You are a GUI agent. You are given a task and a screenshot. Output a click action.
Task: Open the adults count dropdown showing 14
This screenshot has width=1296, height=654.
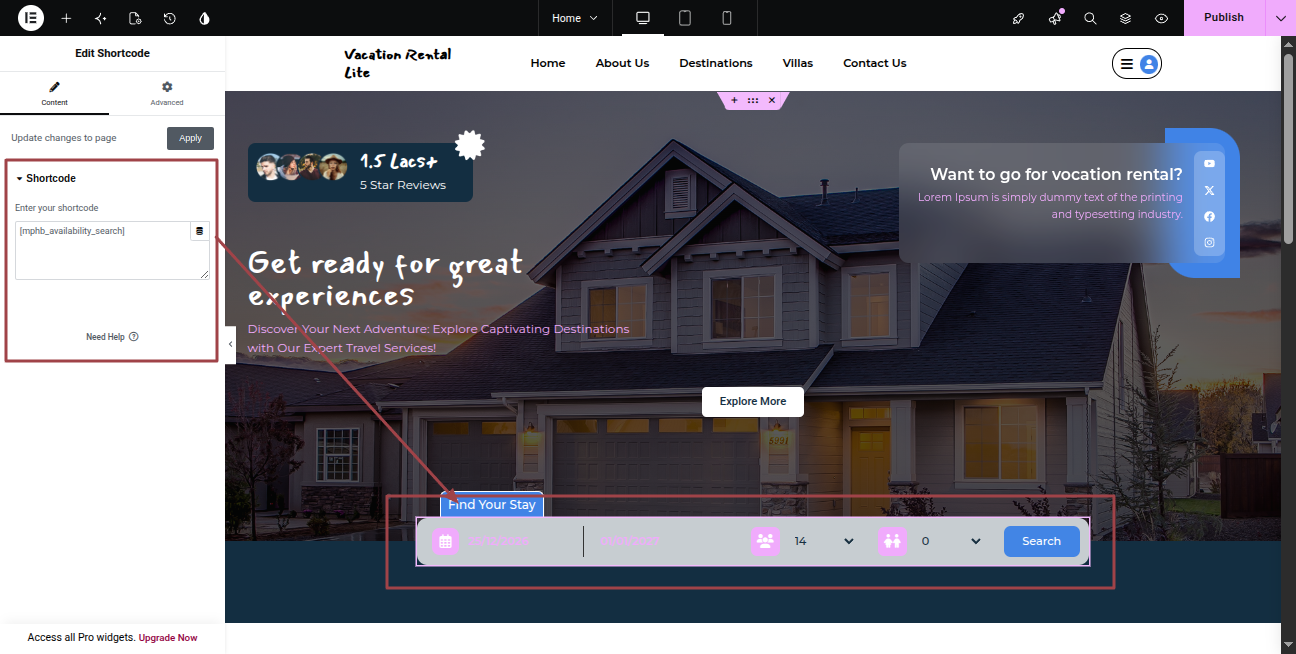pos(824,541)
